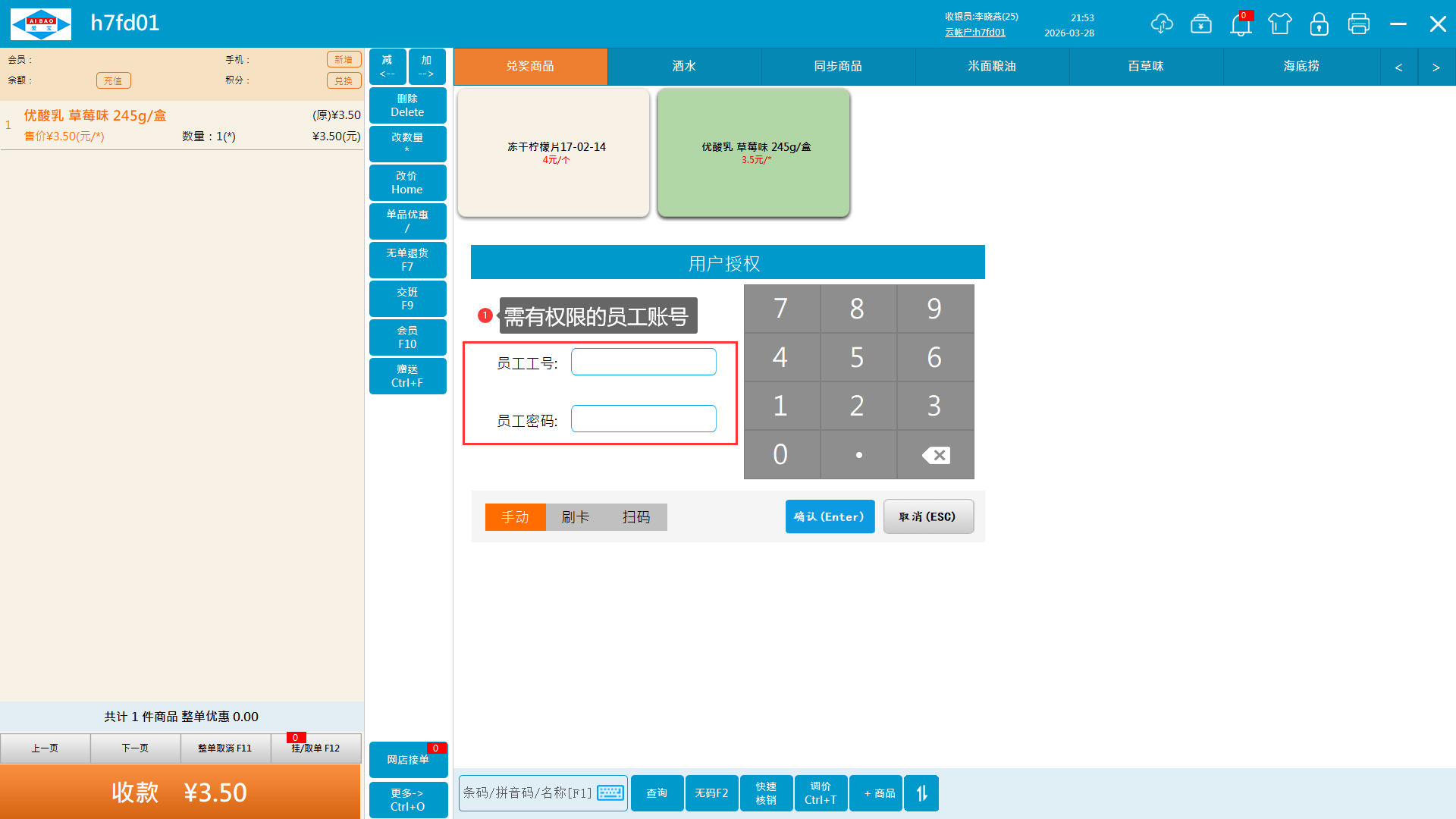
Task: Open the cash drawer icon
Action: (1201, 24)
